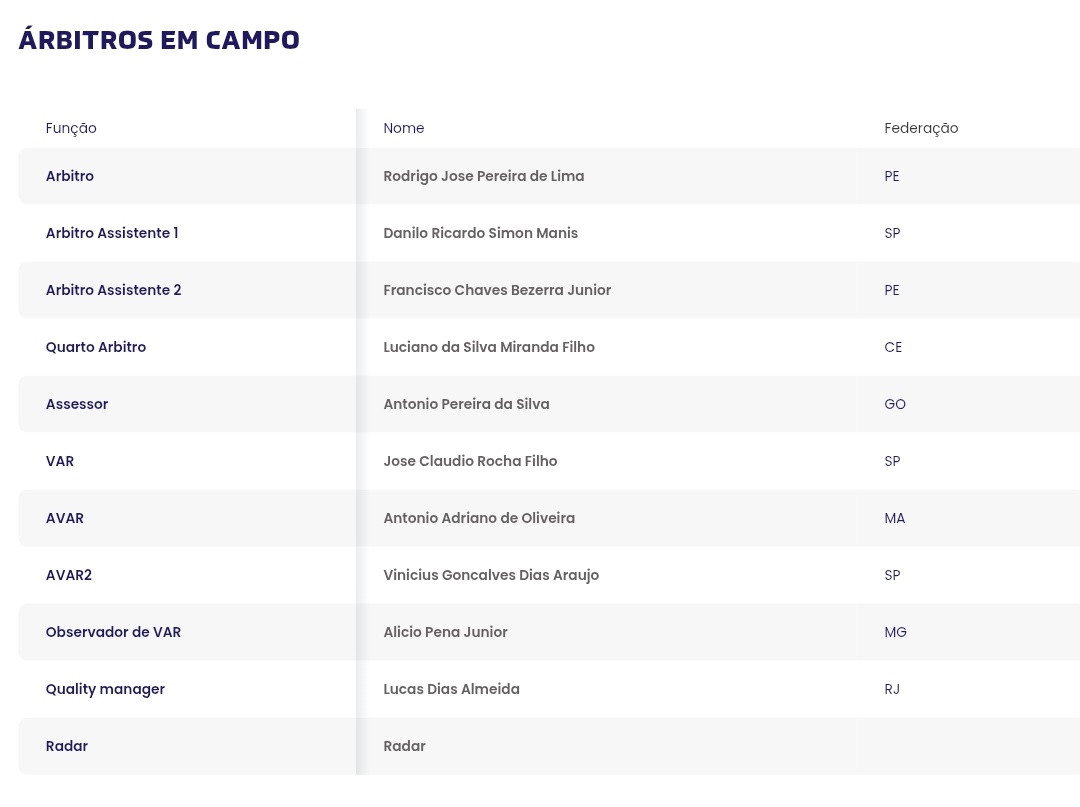This screenshot has height=807, width=1080.
Task: Click Lucas Dias Almeida in Quality manager row
Action: coord(451,689)
